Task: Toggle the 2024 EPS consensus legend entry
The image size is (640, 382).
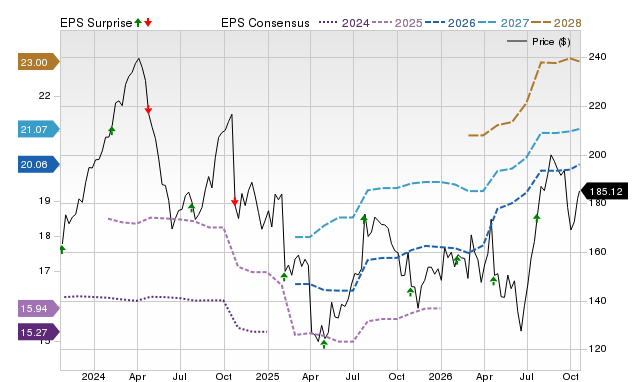Action: 344,23
